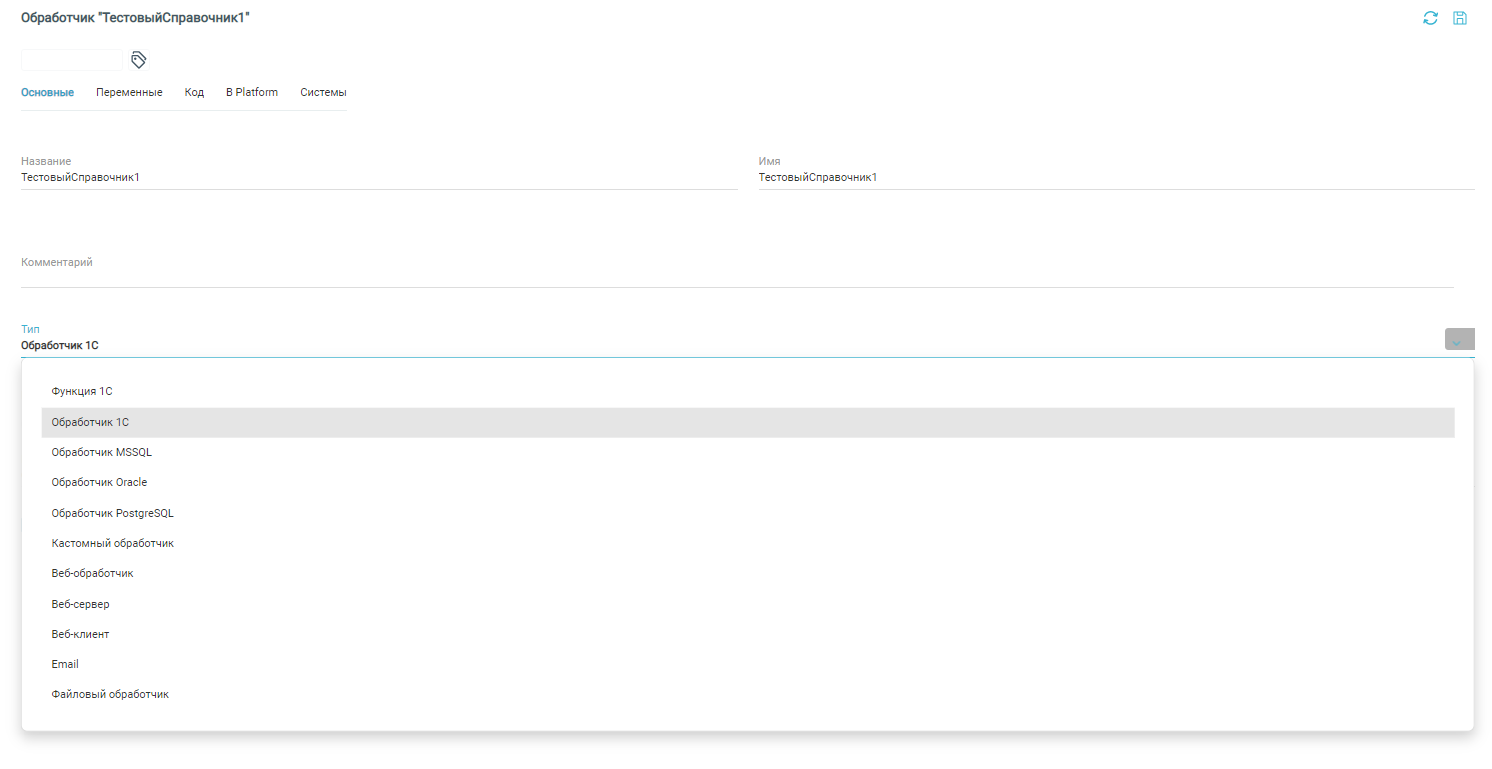
Task: Open the Системы tab
Action: click(323, 92)
